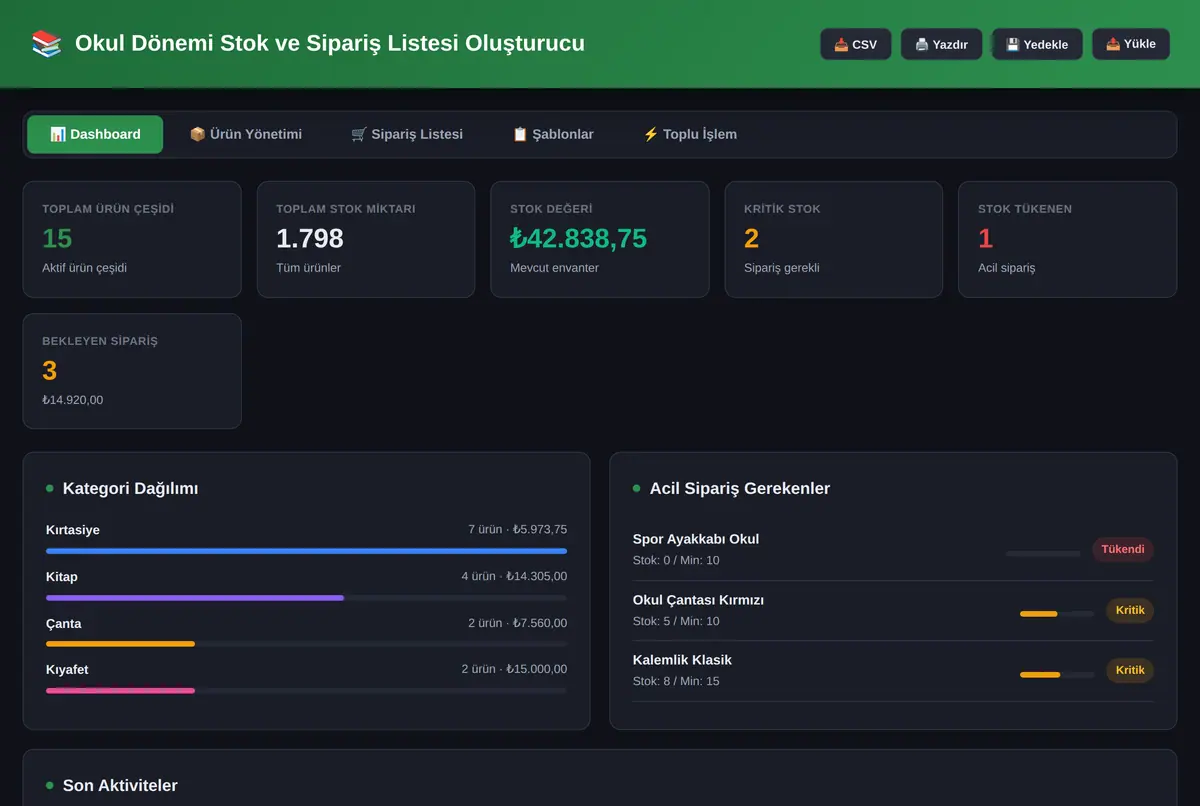Click the Bekleyen Sipariş card

click(132, 371)
